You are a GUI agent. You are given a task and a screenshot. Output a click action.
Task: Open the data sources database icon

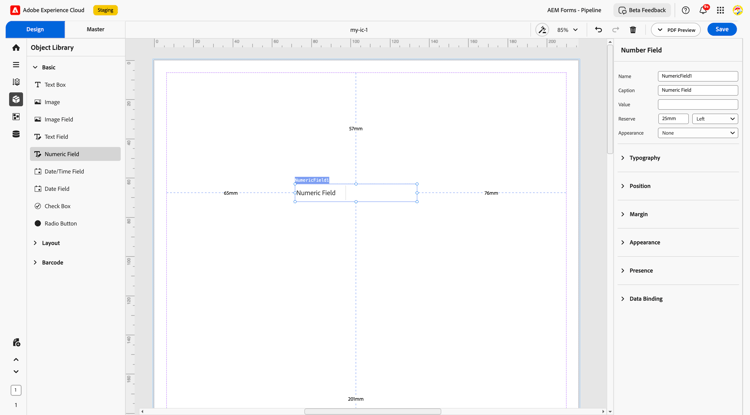point(16,134)
